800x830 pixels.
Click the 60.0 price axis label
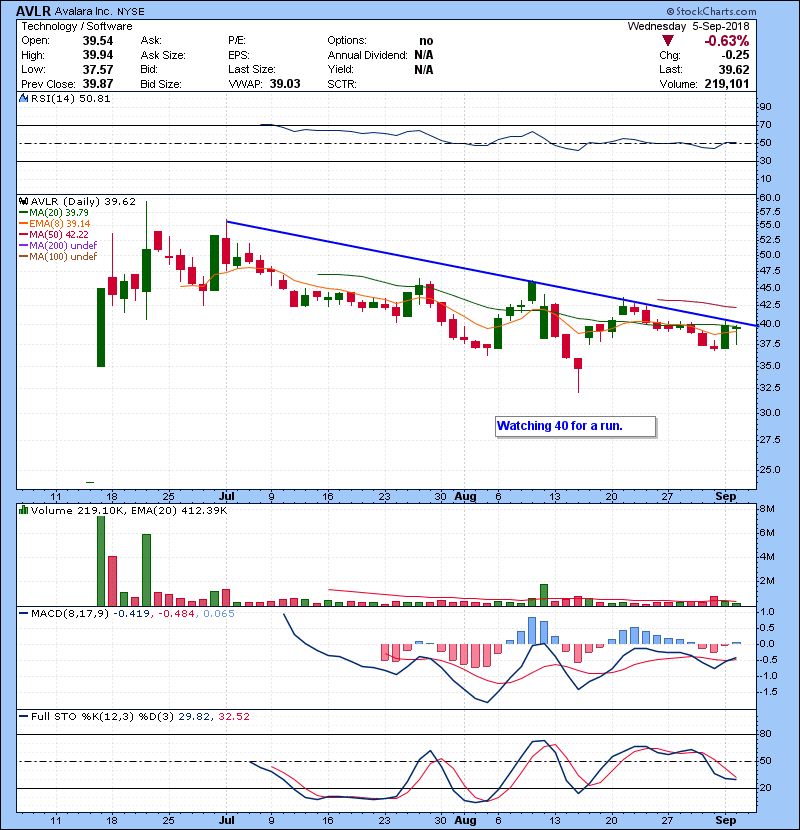770,198
